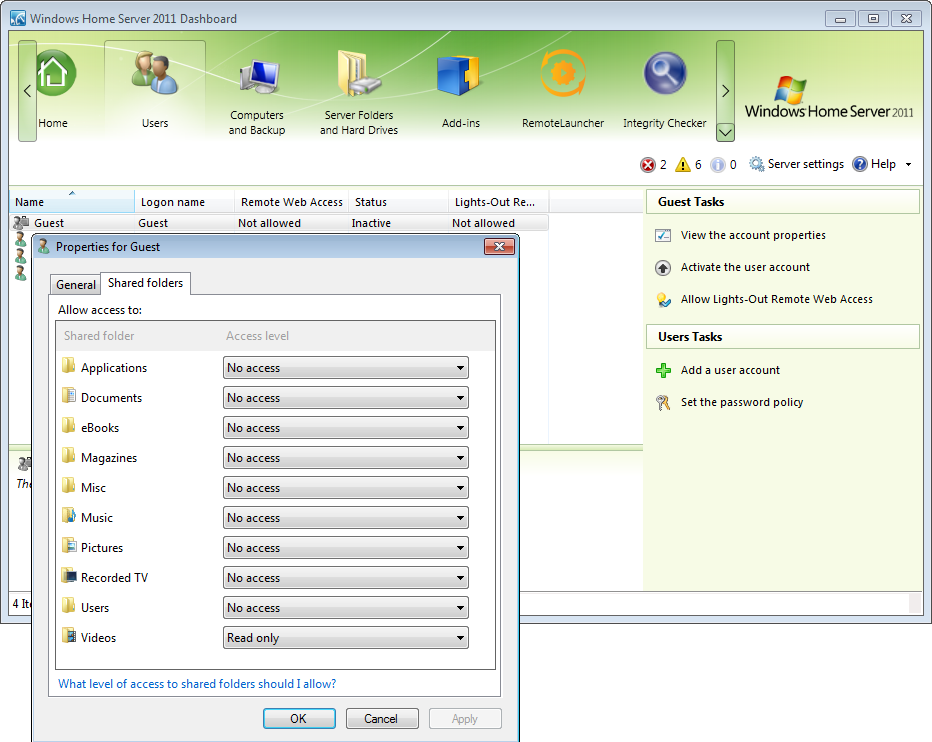Open access level dropdown for Documents
The width and height of the screenshot is (932, 742).
point(346,398)
